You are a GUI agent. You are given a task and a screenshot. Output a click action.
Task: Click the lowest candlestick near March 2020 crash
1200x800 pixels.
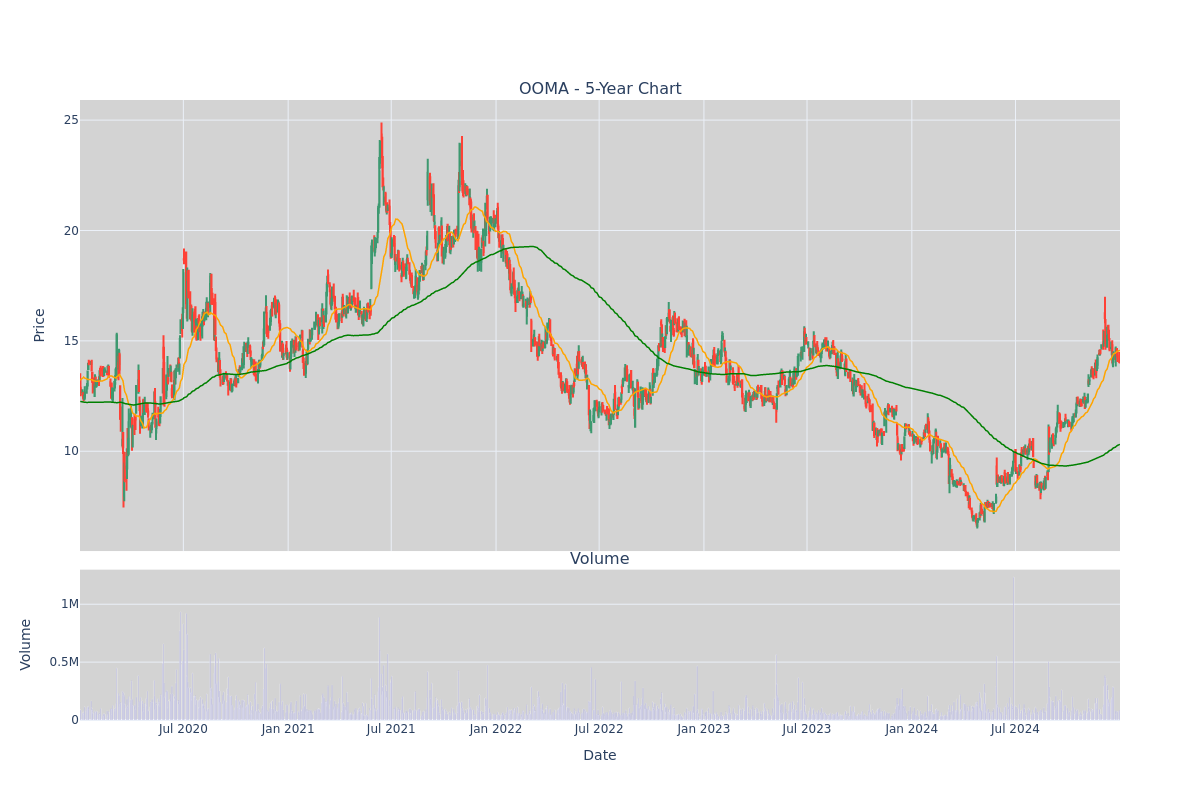[124, 480]
